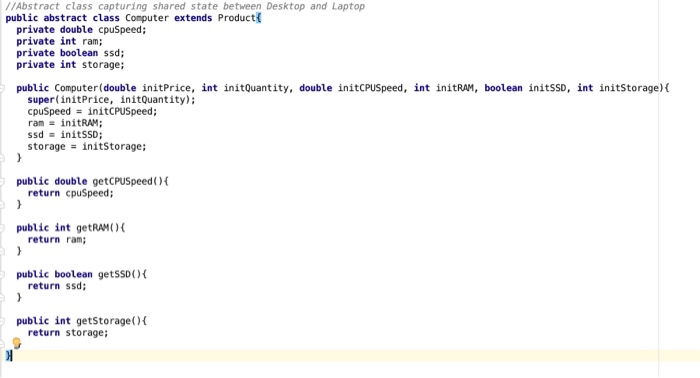The height and width of the screenshot is (378, 700).
Task: Click the 'return ssd;' statement
Action: pos(57,286)
